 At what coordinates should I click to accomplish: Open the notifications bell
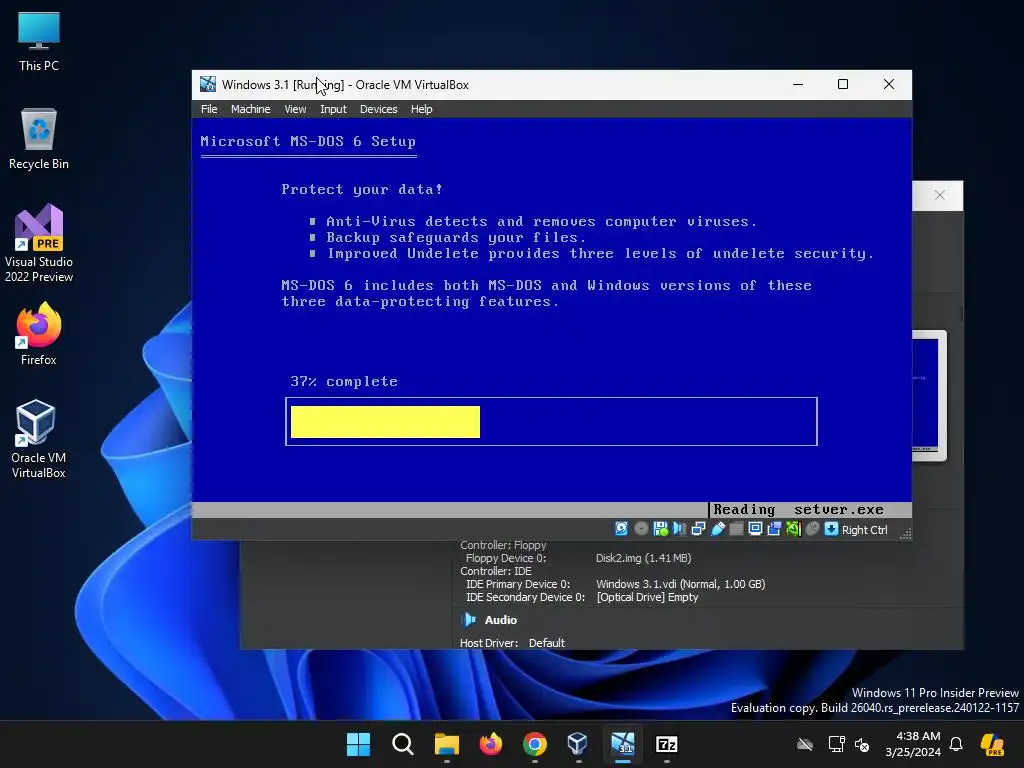[956, 744]
